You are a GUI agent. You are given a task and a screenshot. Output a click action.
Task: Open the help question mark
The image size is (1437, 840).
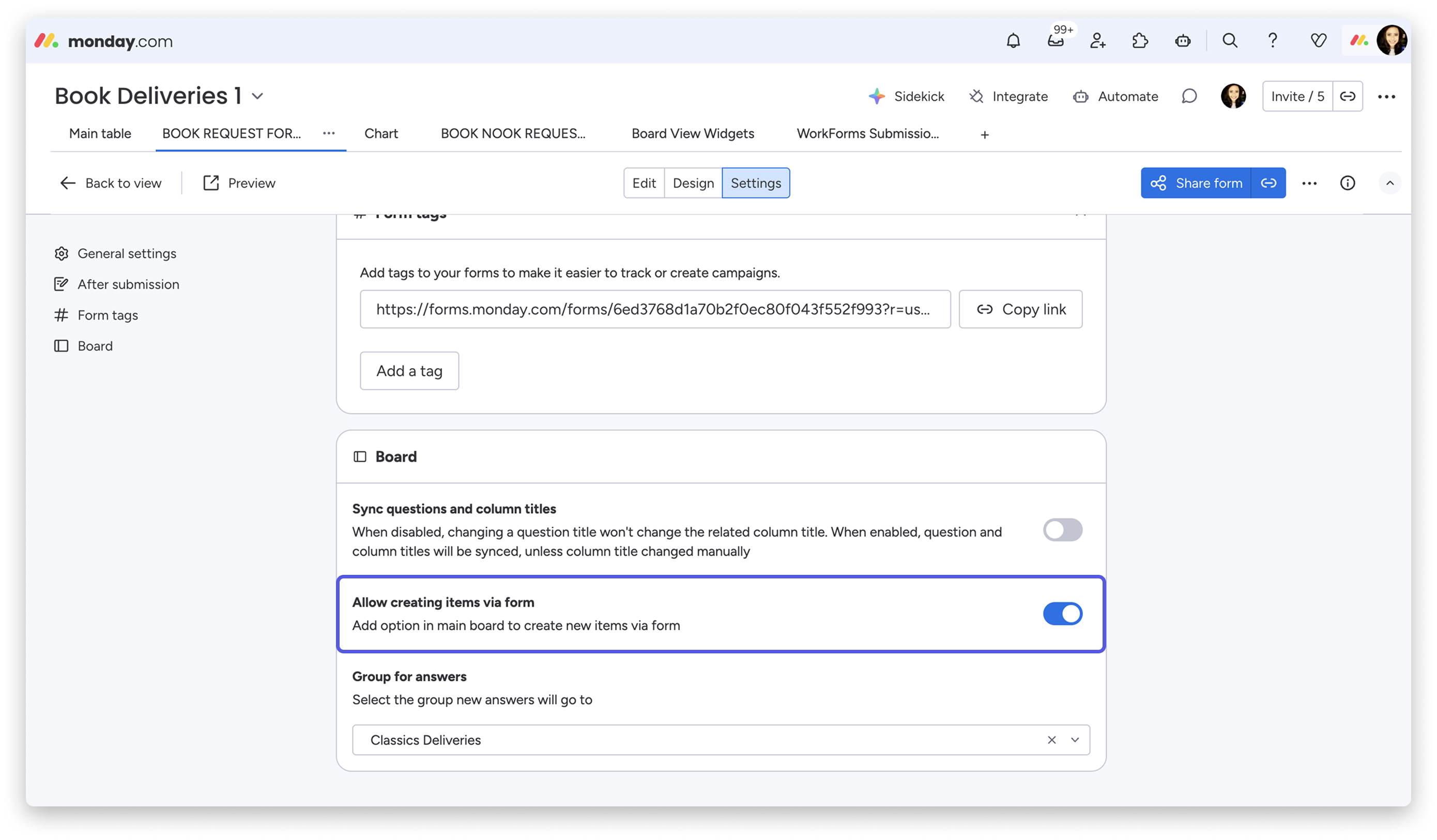click(x=1273, y=40)
